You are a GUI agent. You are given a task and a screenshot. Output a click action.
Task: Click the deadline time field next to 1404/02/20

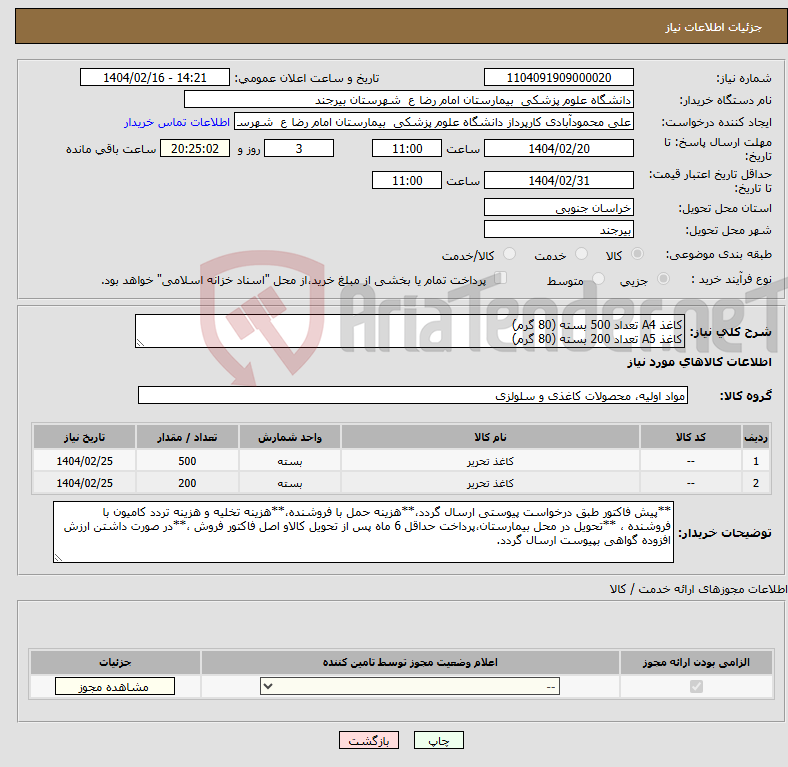(407, 149)
